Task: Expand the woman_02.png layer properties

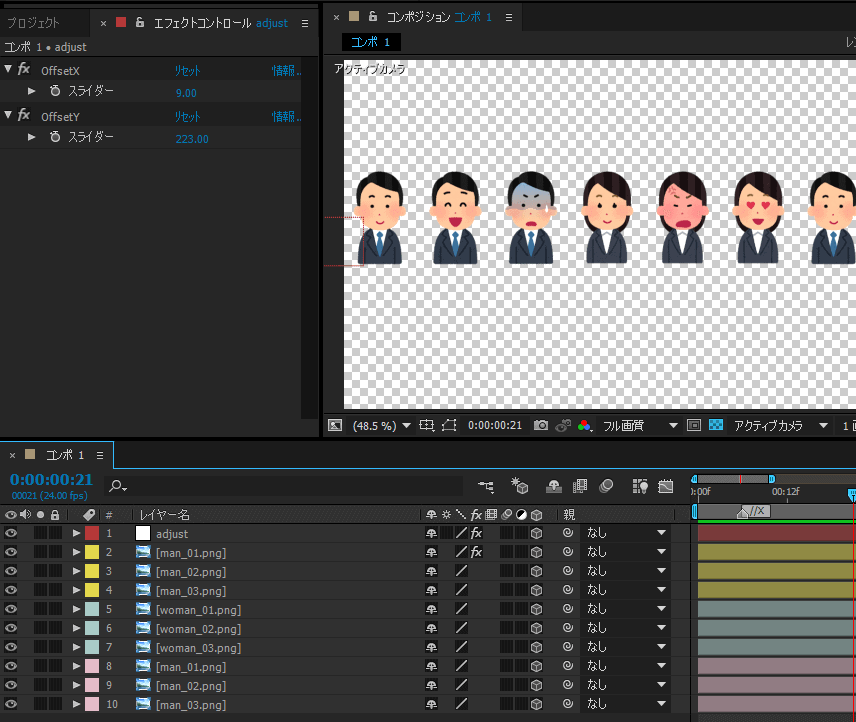Action: (x=76, y=628)
